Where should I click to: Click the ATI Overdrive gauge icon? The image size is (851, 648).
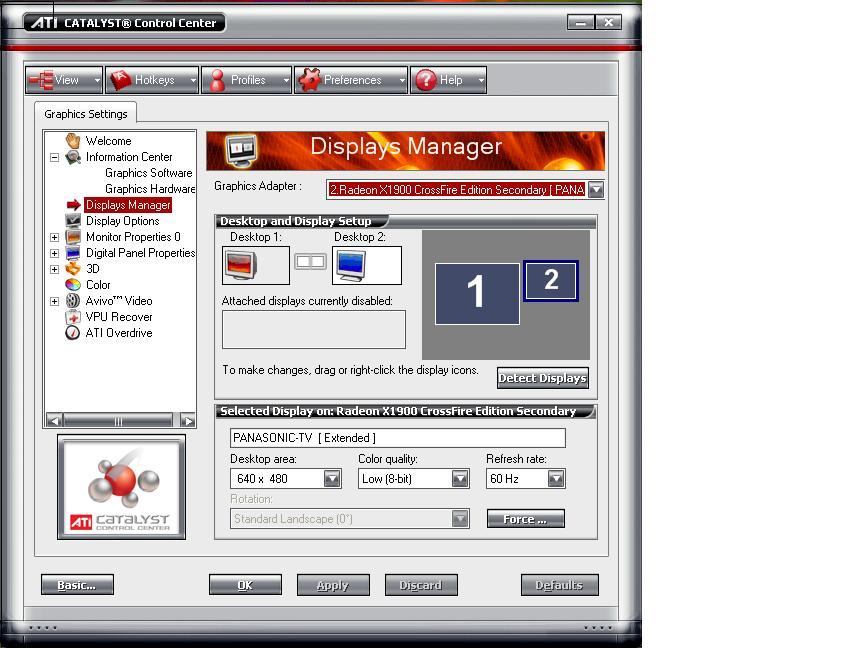tap(73, 333)
